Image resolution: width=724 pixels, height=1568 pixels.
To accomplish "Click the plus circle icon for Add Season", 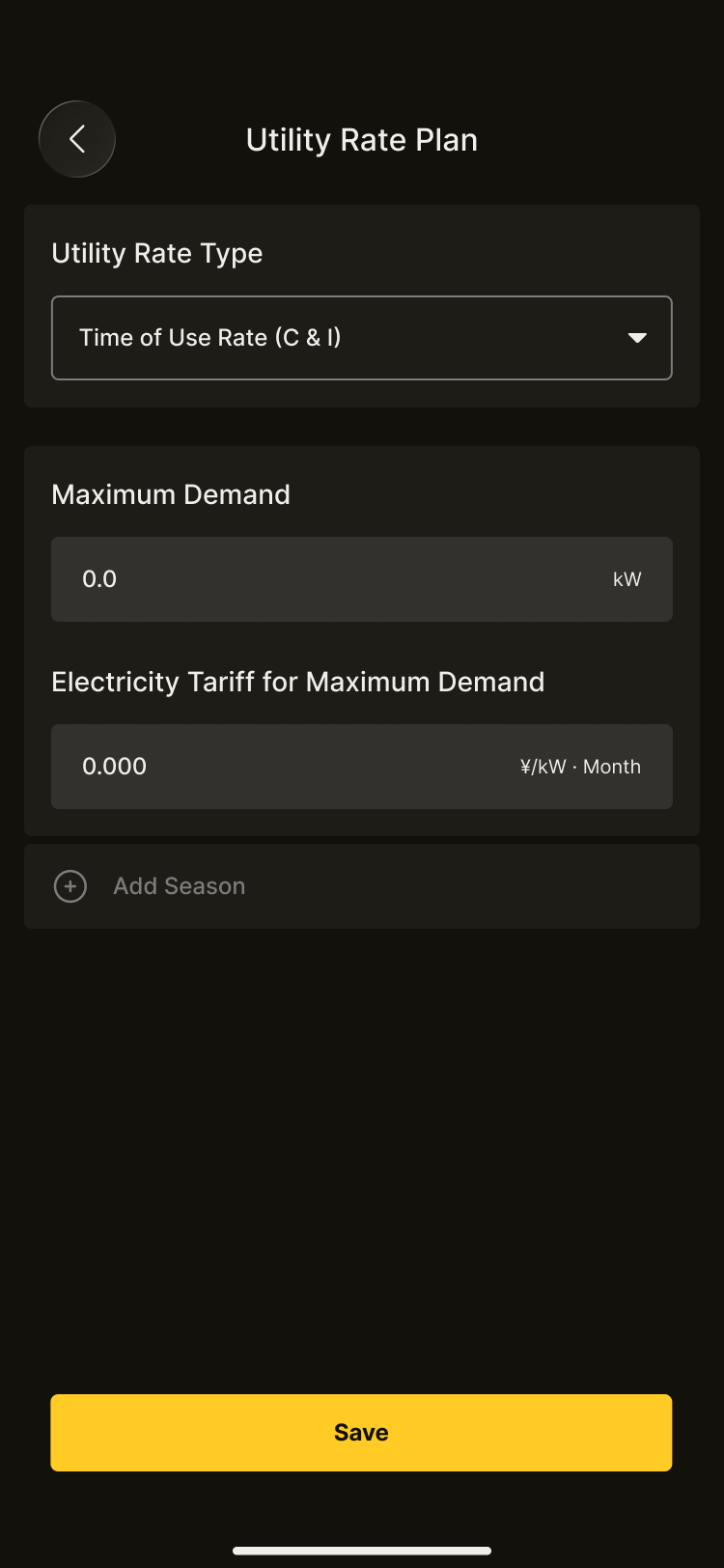I will point(70,886).
